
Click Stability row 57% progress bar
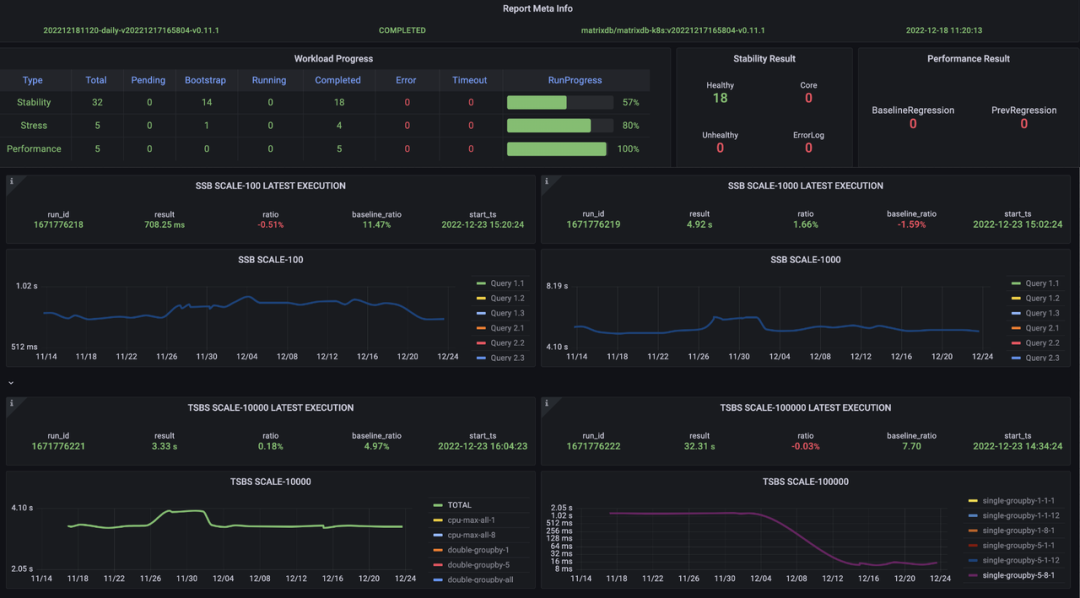click(560, 102)
